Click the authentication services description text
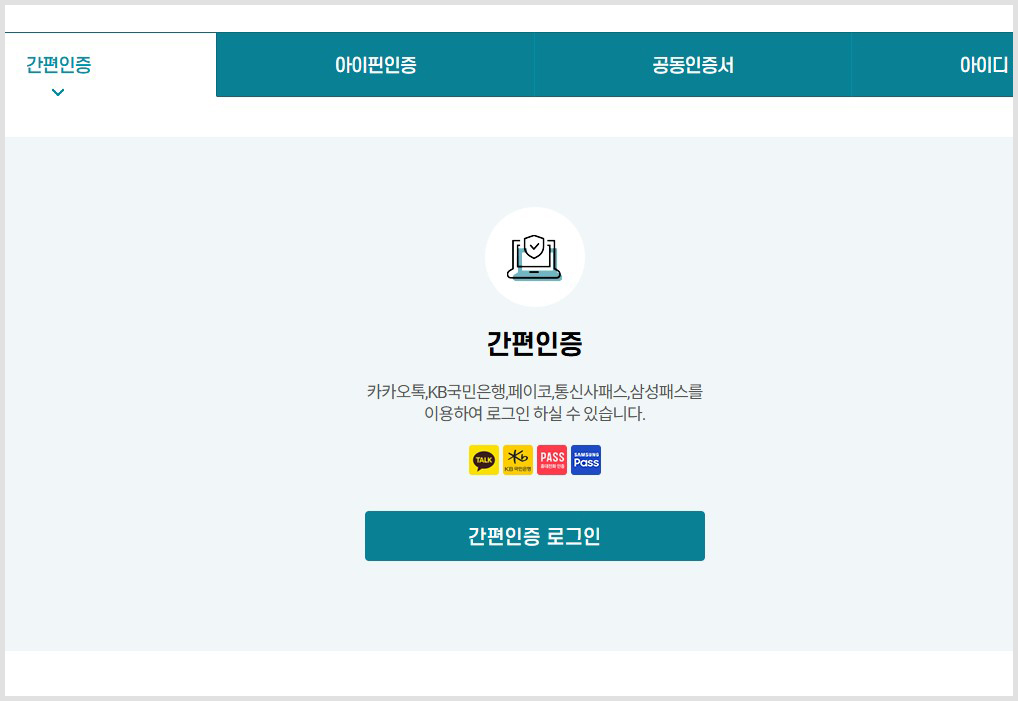 click(535, 402)
